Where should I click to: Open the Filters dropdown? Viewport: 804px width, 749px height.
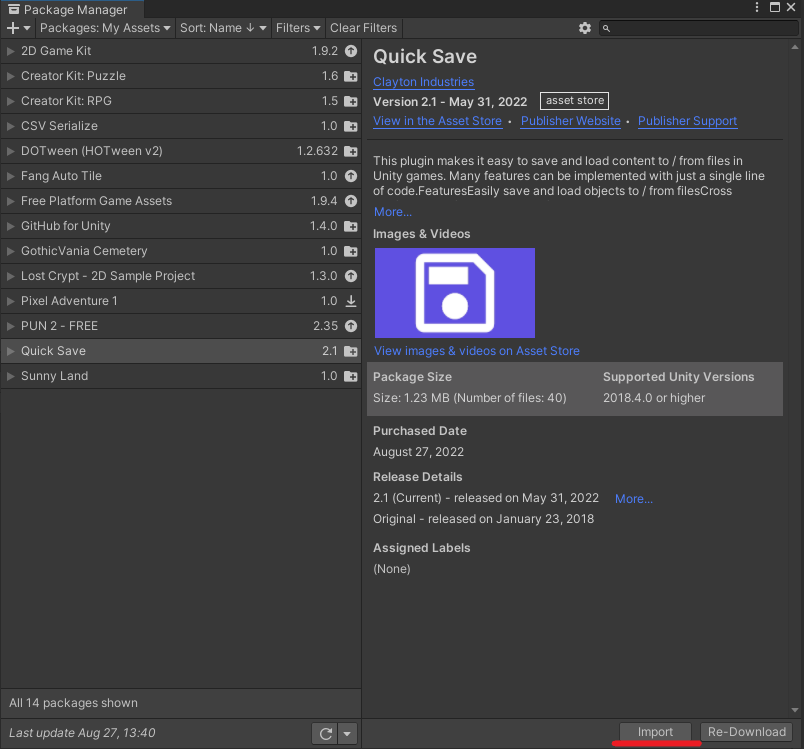click(x=298, y=28)
